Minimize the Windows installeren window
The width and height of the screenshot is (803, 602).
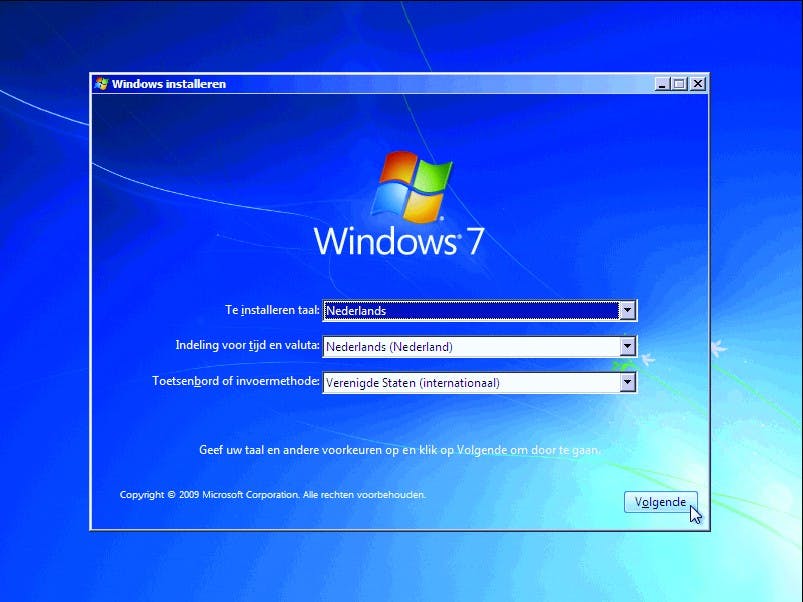click(x=662, y=84)
